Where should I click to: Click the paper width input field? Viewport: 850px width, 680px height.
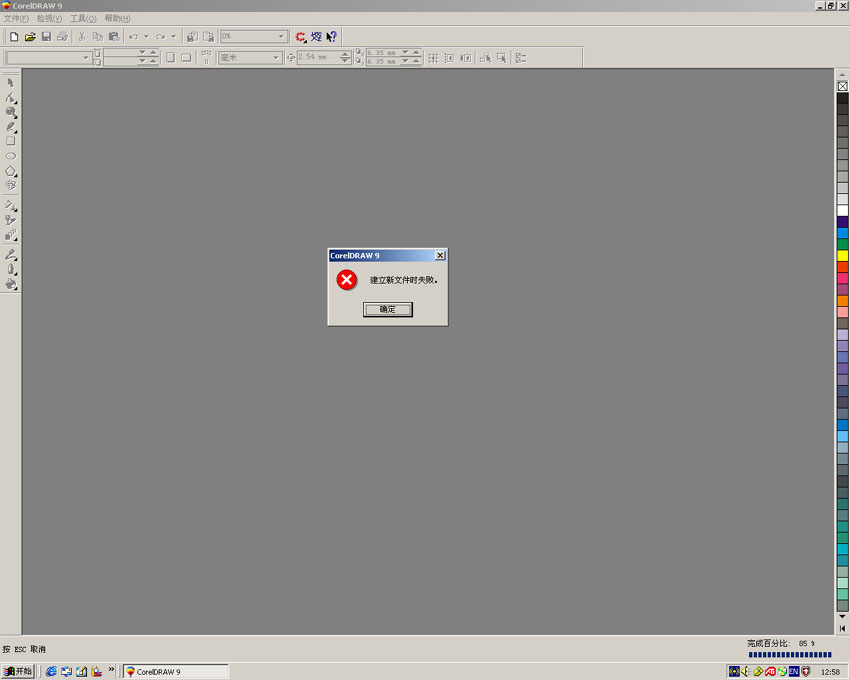coord(120,53)
